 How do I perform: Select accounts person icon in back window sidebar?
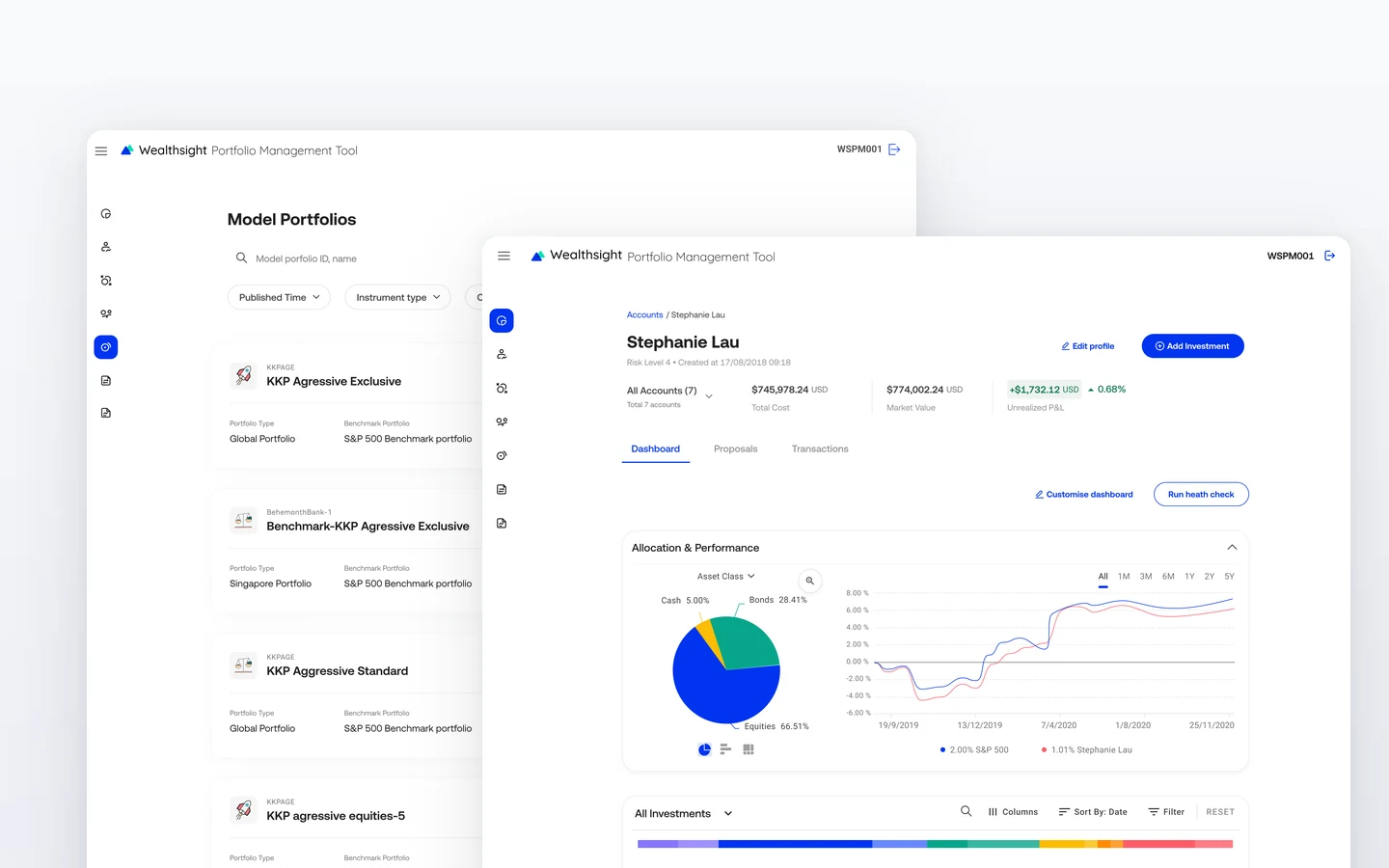(x=106, y=247)
